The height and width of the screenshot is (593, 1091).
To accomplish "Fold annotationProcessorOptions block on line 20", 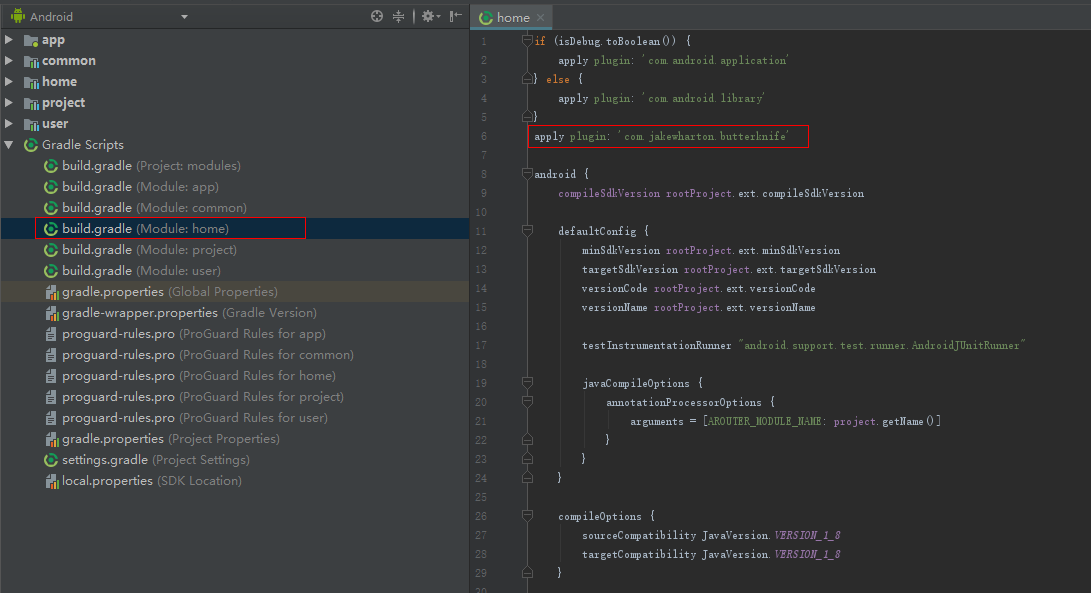I will (527, 402).
